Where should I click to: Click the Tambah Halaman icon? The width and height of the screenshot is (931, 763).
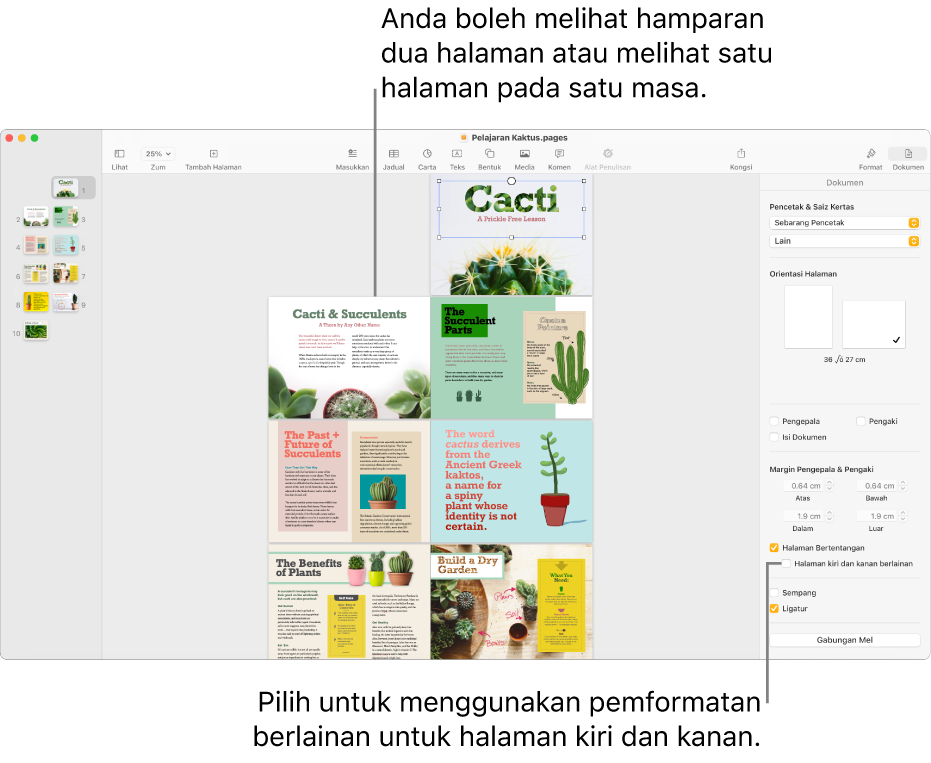(214, 154)
